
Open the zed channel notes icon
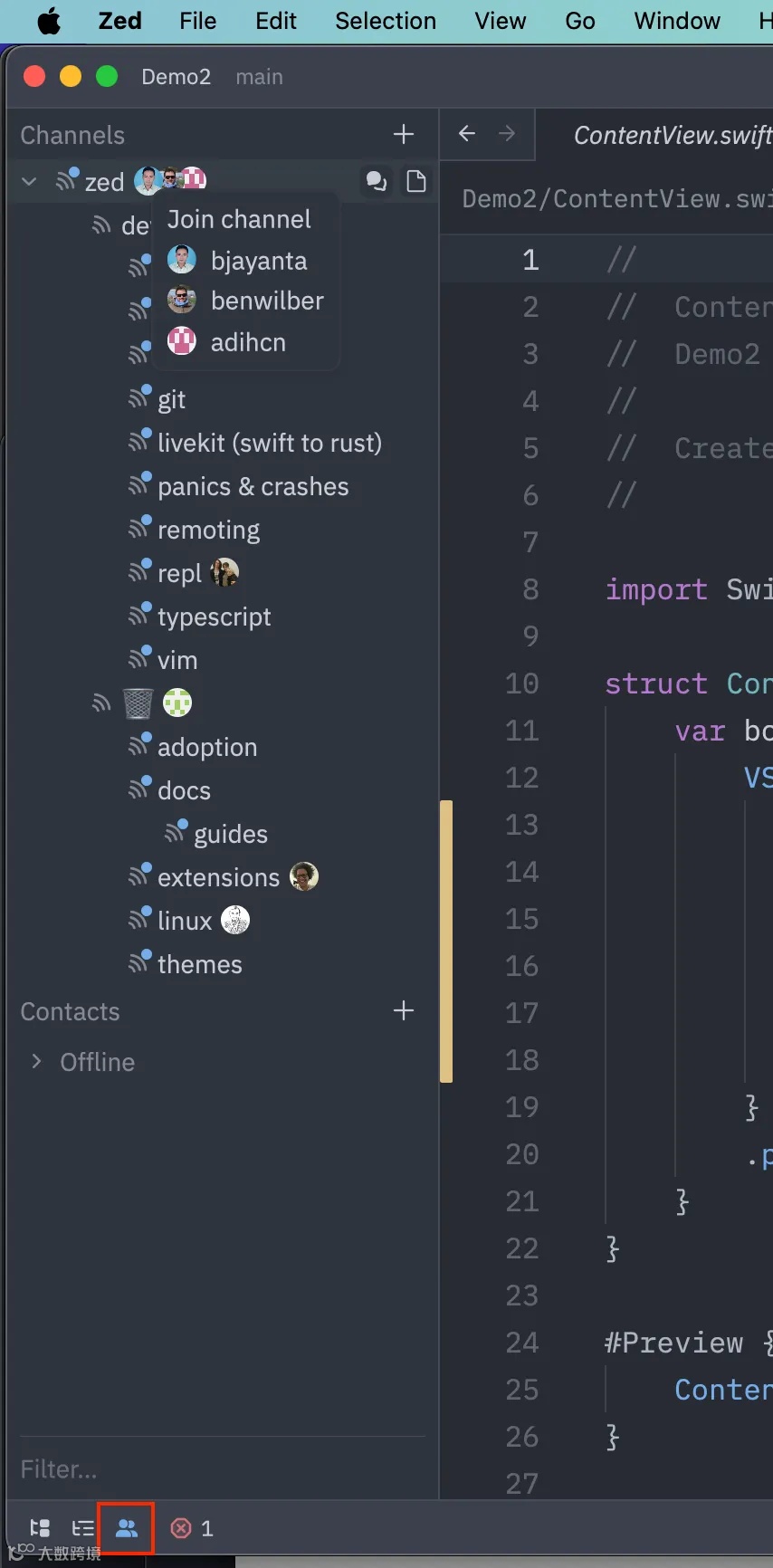(x=416, y=181)
